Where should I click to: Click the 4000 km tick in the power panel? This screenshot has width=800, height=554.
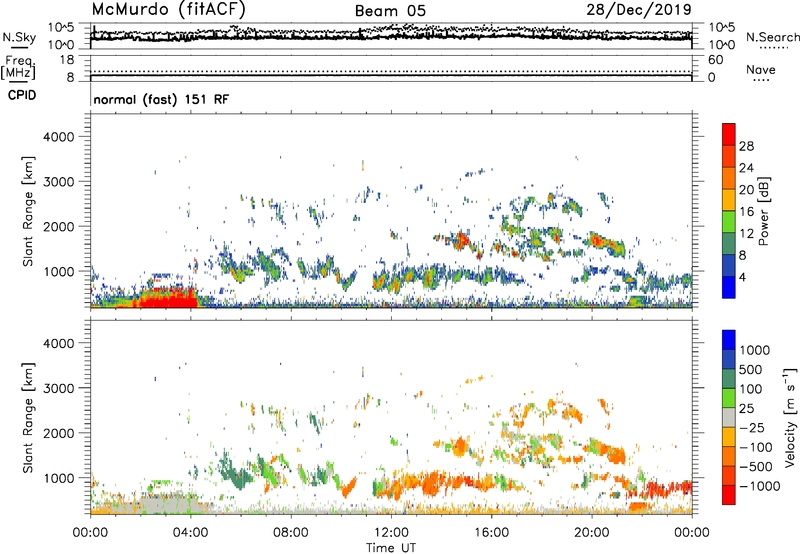[59, 137]
